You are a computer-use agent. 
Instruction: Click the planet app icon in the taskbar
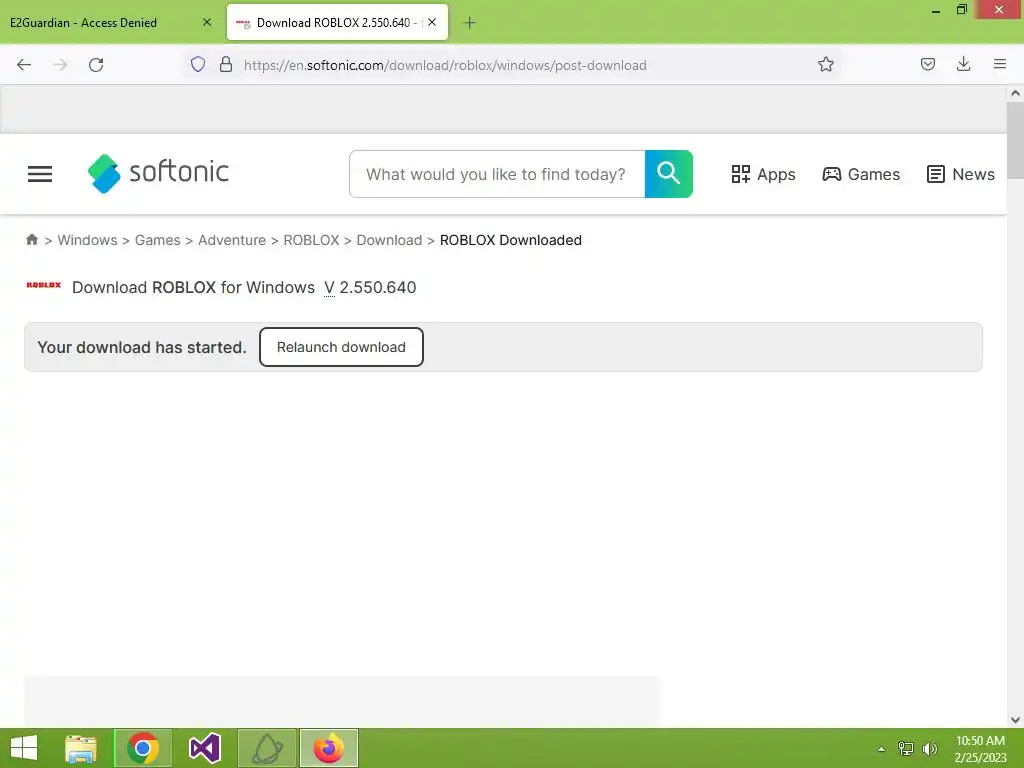(267, 748)
